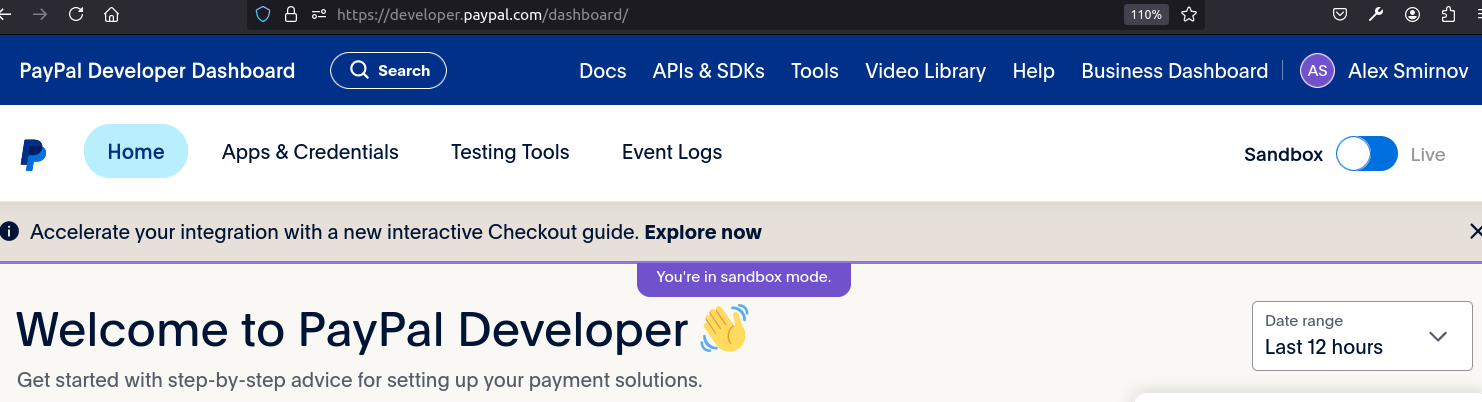The image size is (1482, 402).
Task: Dismiss the Checkout guide banner
Action: [x=1475, y=232]
